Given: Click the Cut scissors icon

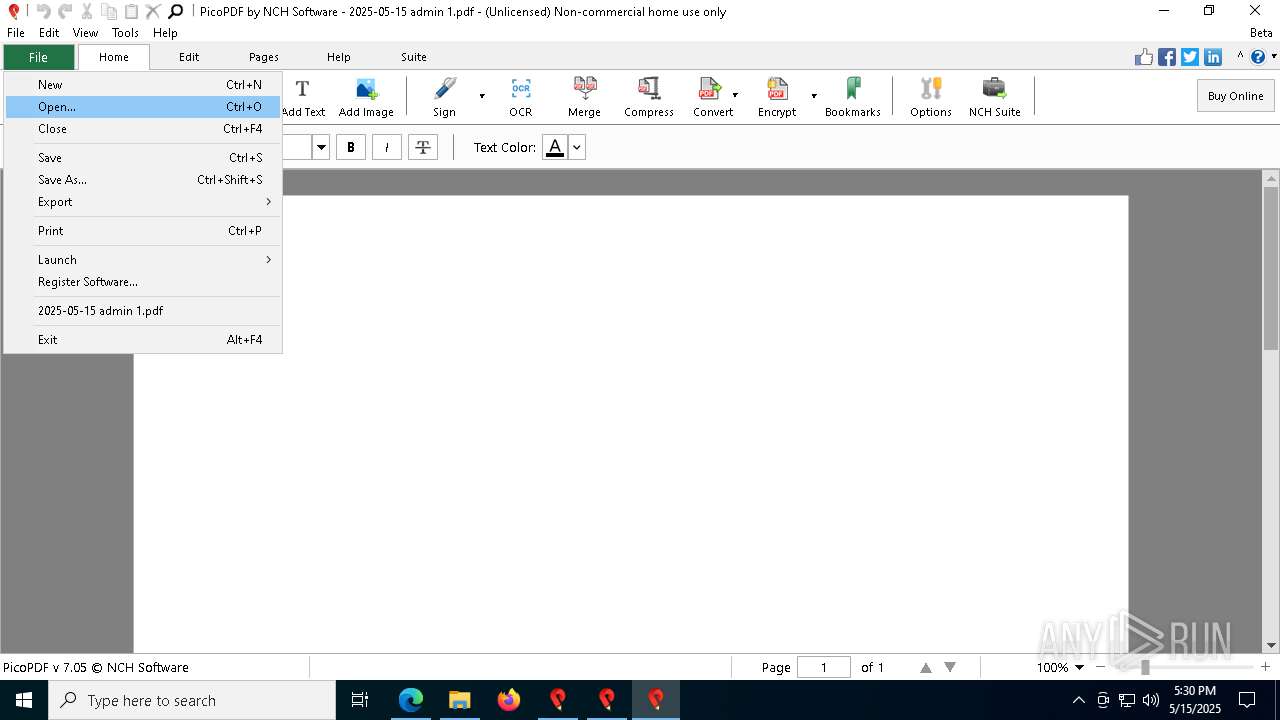Looking at the screenshot, I should (x=87, y=11).
